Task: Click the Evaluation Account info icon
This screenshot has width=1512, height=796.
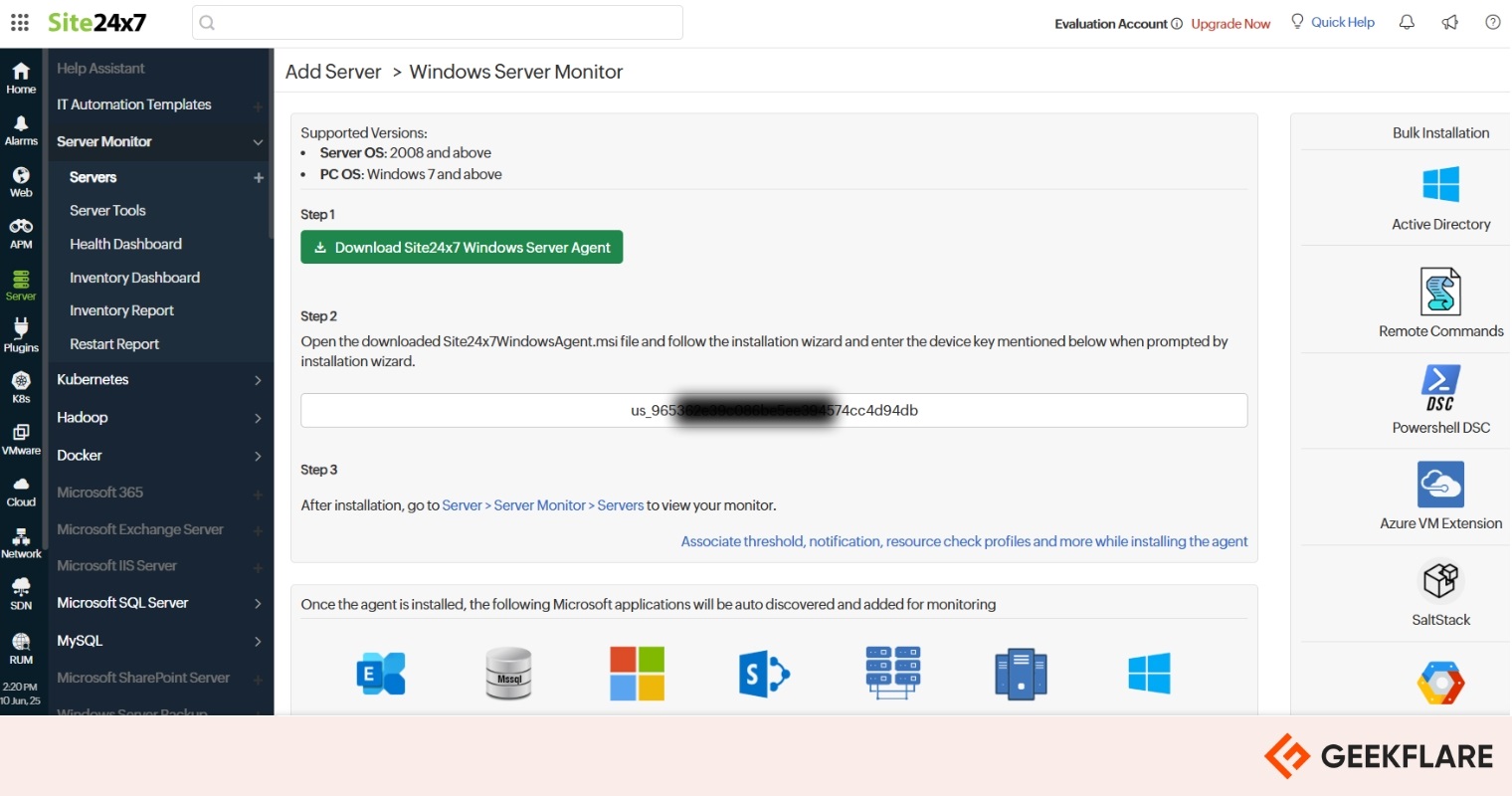Action: 1177,24
